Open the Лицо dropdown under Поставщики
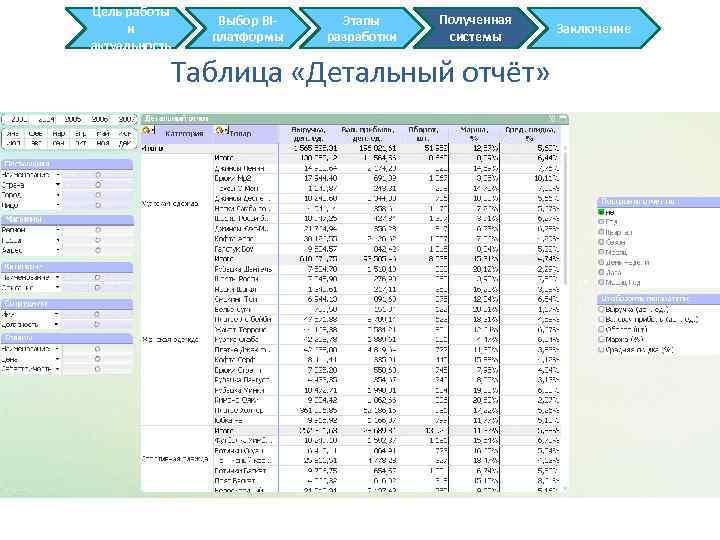The width and height of the screenshot is (720, 540). 58,205
